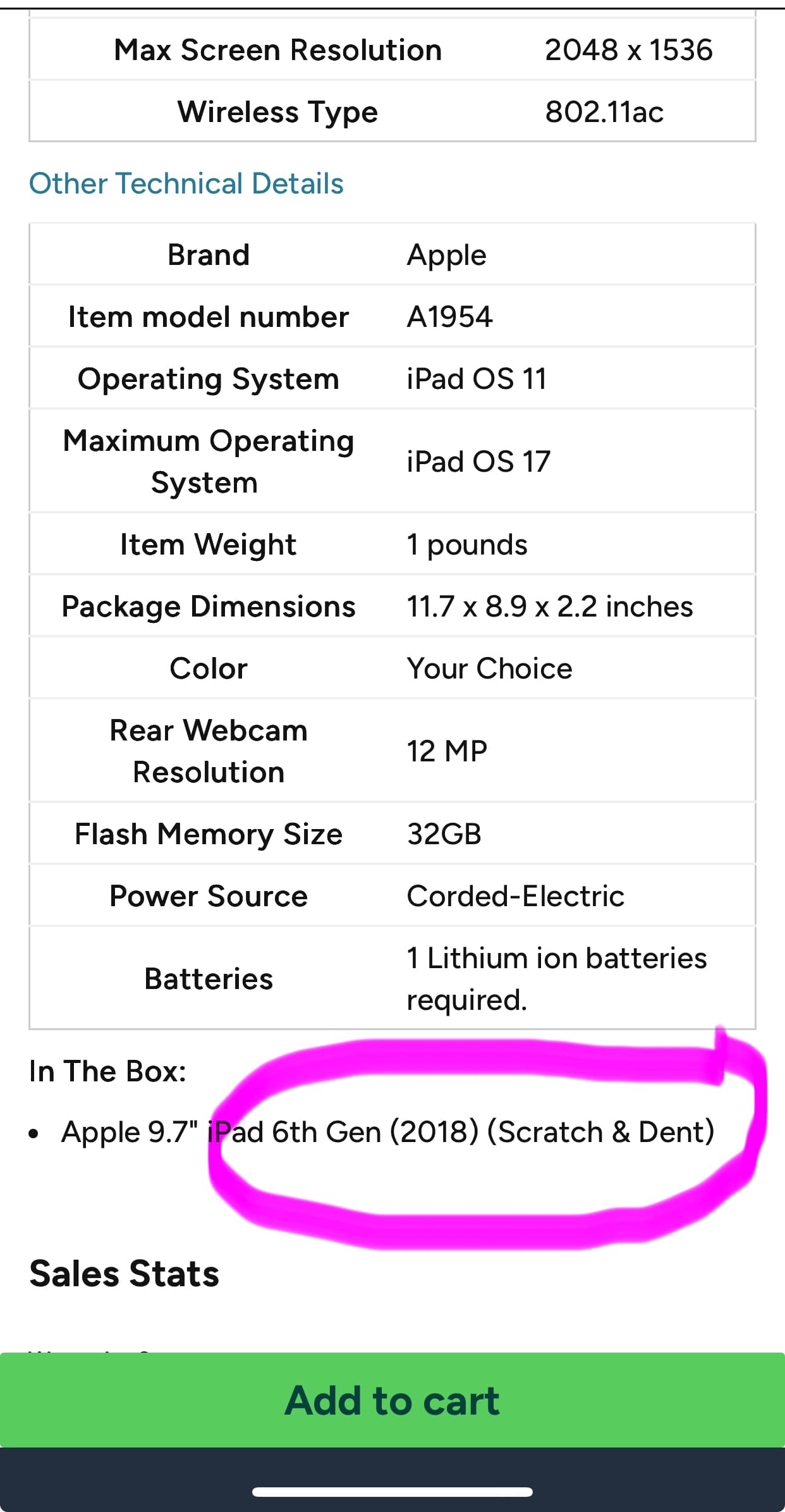Select the In The Box label

[108, 1071]
